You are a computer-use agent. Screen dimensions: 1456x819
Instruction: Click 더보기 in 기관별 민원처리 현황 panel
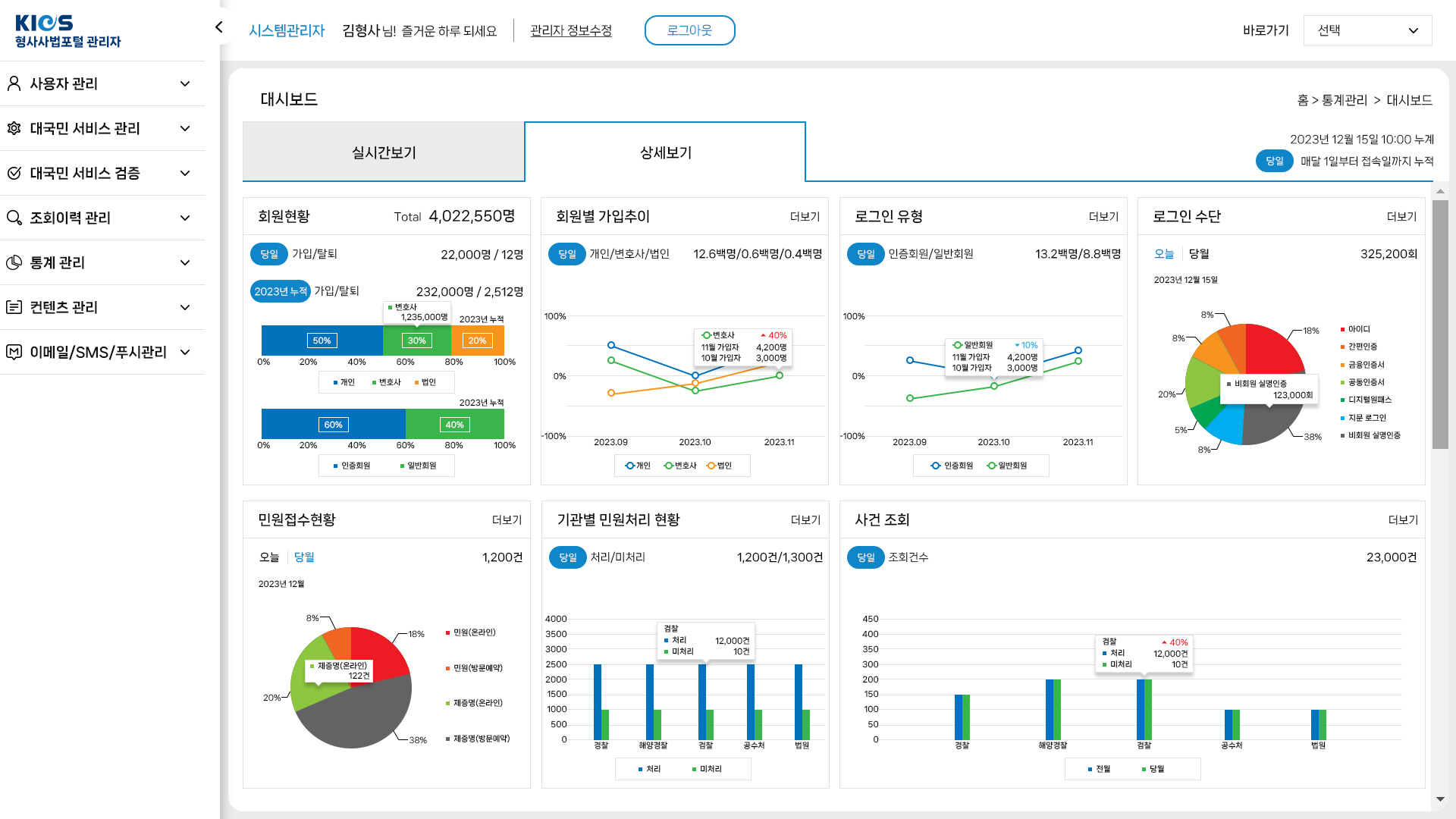pyautogui.click(x=805, y=520)
